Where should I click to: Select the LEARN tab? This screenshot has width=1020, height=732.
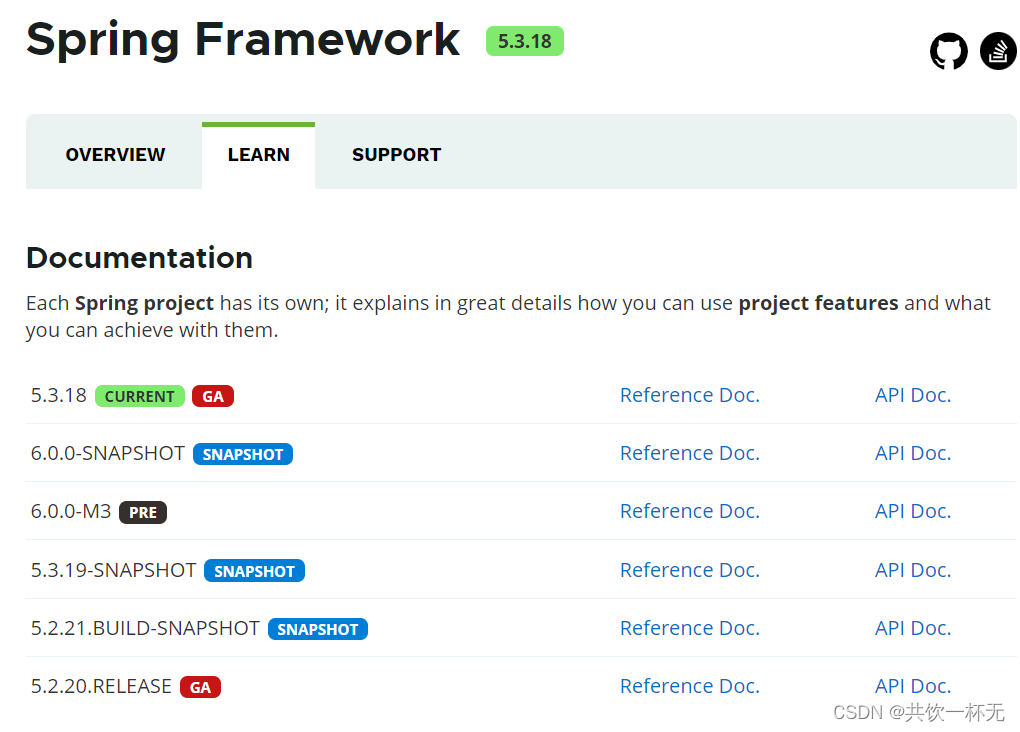coord(258,155)
